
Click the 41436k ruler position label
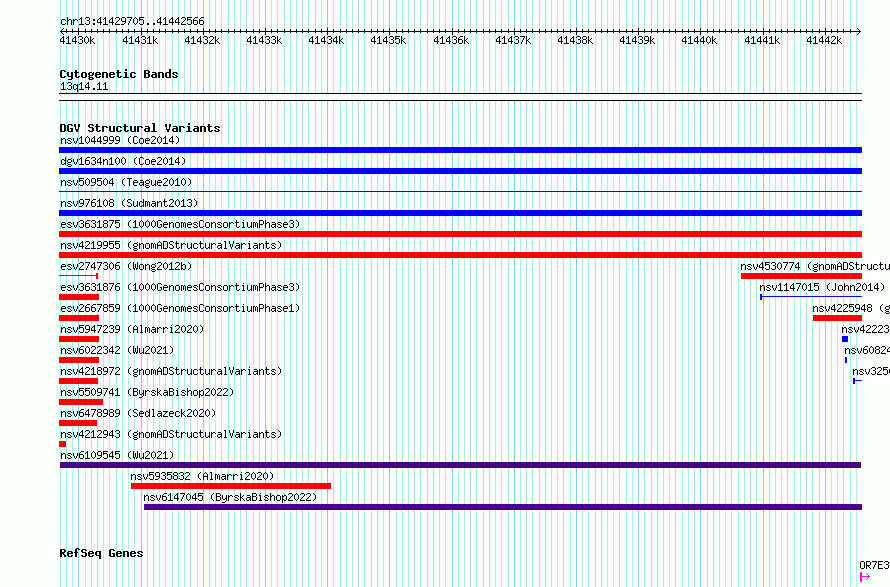pyautogui.click(x=451, y=40)
